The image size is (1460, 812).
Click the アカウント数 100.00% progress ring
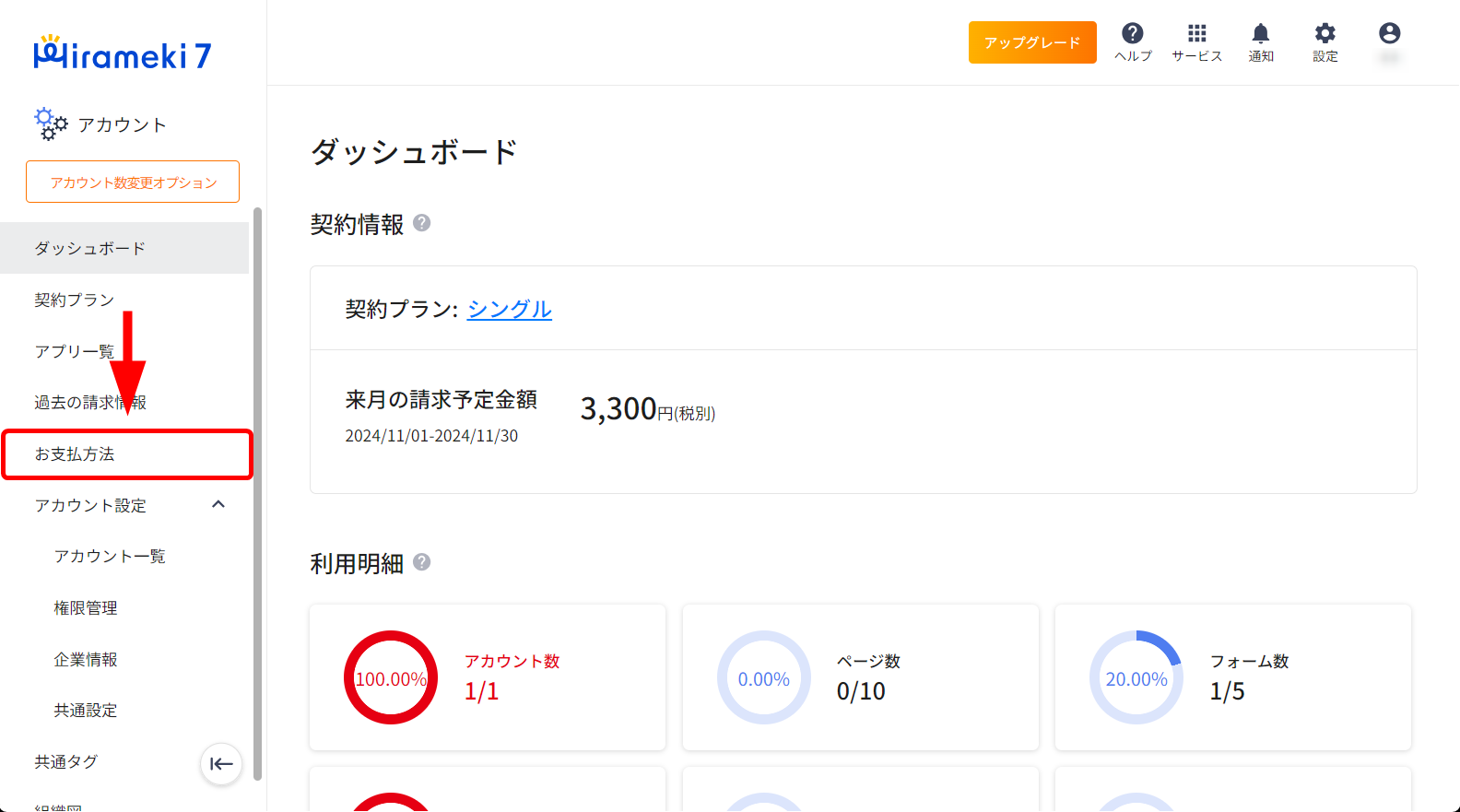[x=391, y=677]
